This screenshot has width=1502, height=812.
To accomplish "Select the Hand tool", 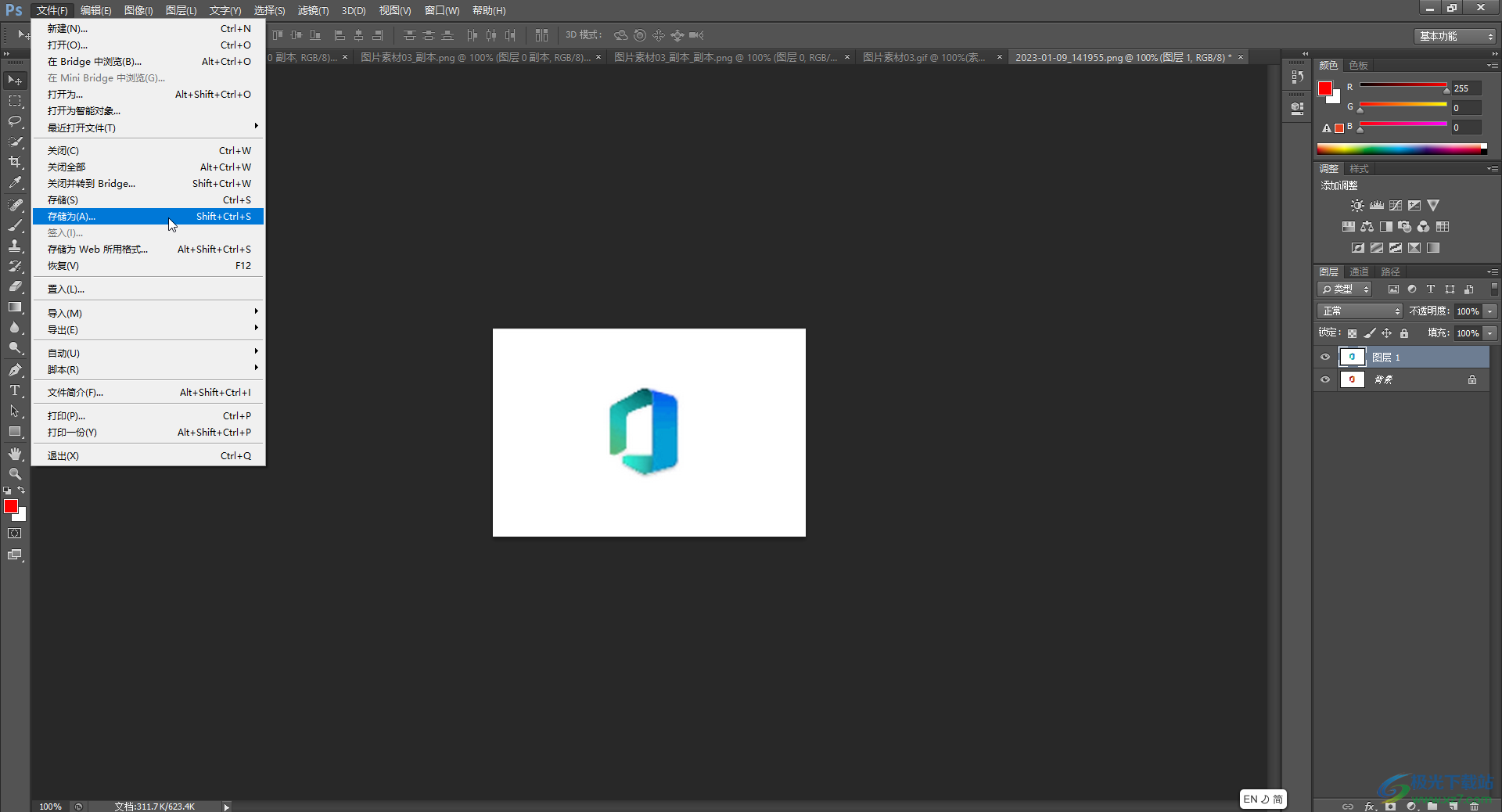I will pos(15,454).
